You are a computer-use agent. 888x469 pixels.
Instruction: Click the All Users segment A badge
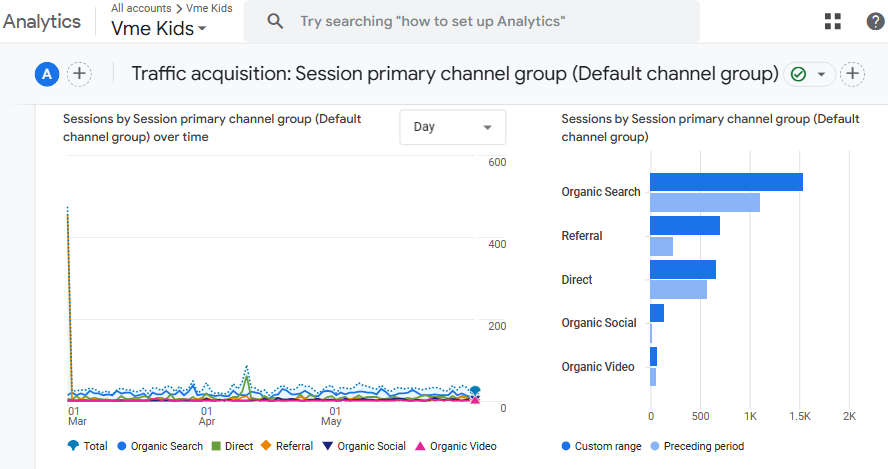pyautogui.click(x=47, y=73)
